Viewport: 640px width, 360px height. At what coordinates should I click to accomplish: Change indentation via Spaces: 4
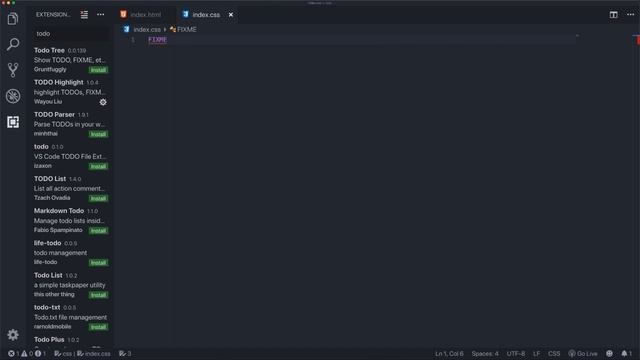click(x=485, y=353)
